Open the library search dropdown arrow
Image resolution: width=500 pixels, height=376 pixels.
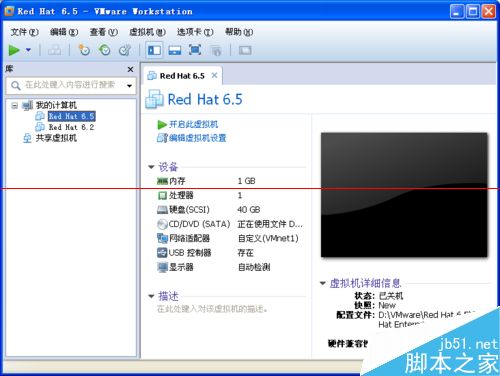pos(129,86)
